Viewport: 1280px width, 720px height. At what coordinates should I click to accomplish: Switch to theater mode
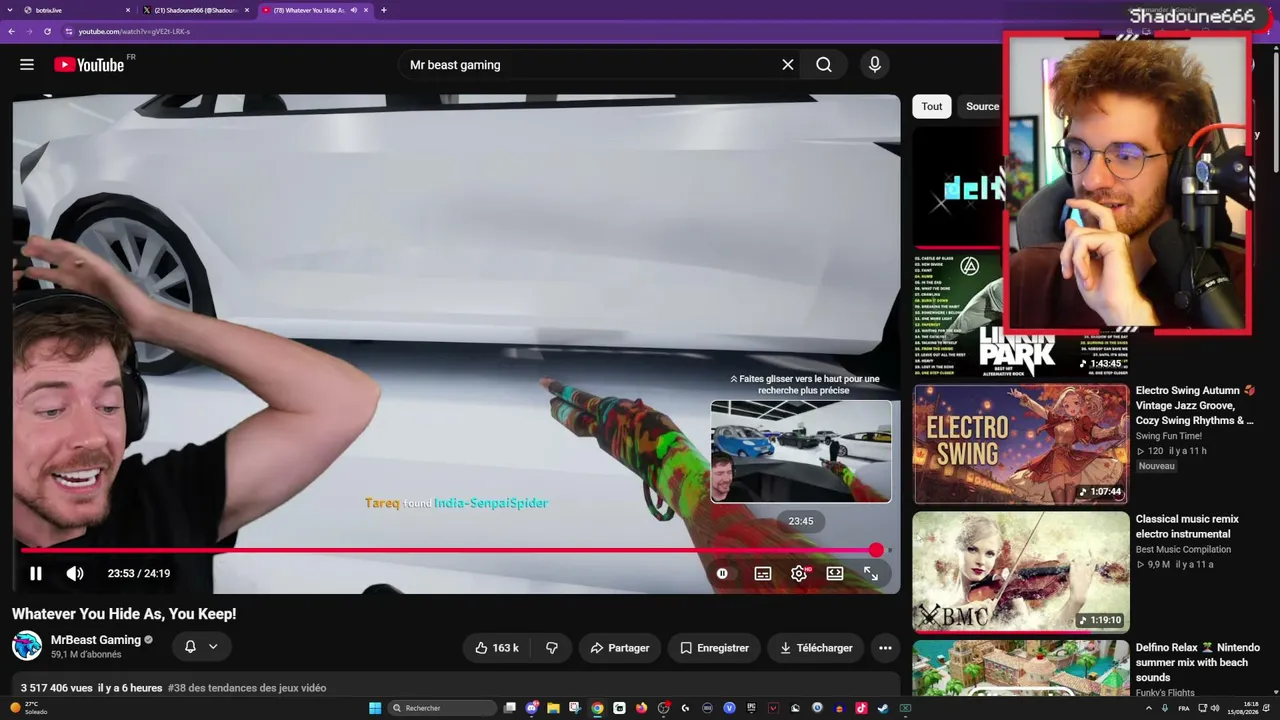(x=835, y=574)
